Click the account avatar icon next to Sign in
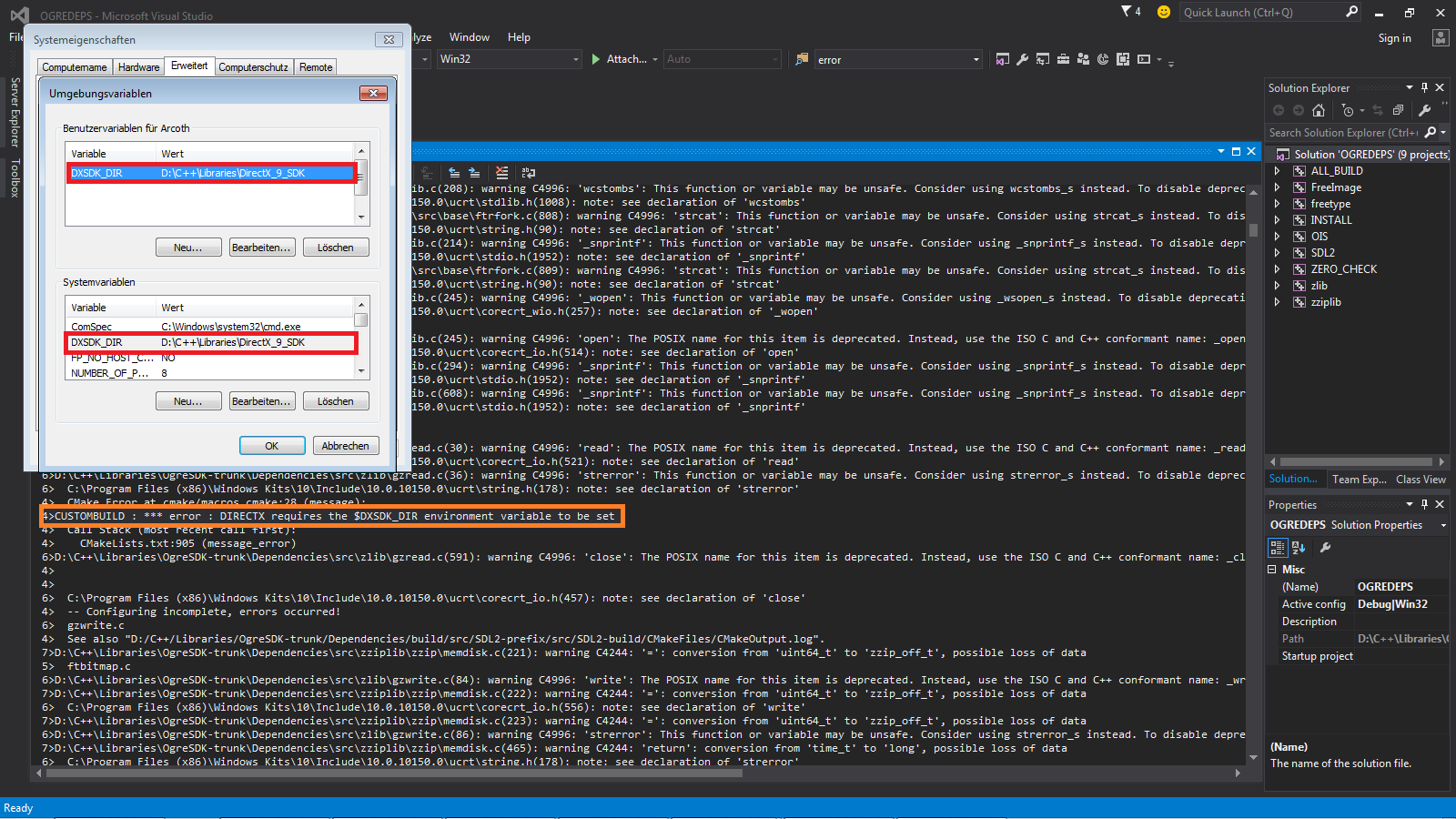 point(1441,37)
